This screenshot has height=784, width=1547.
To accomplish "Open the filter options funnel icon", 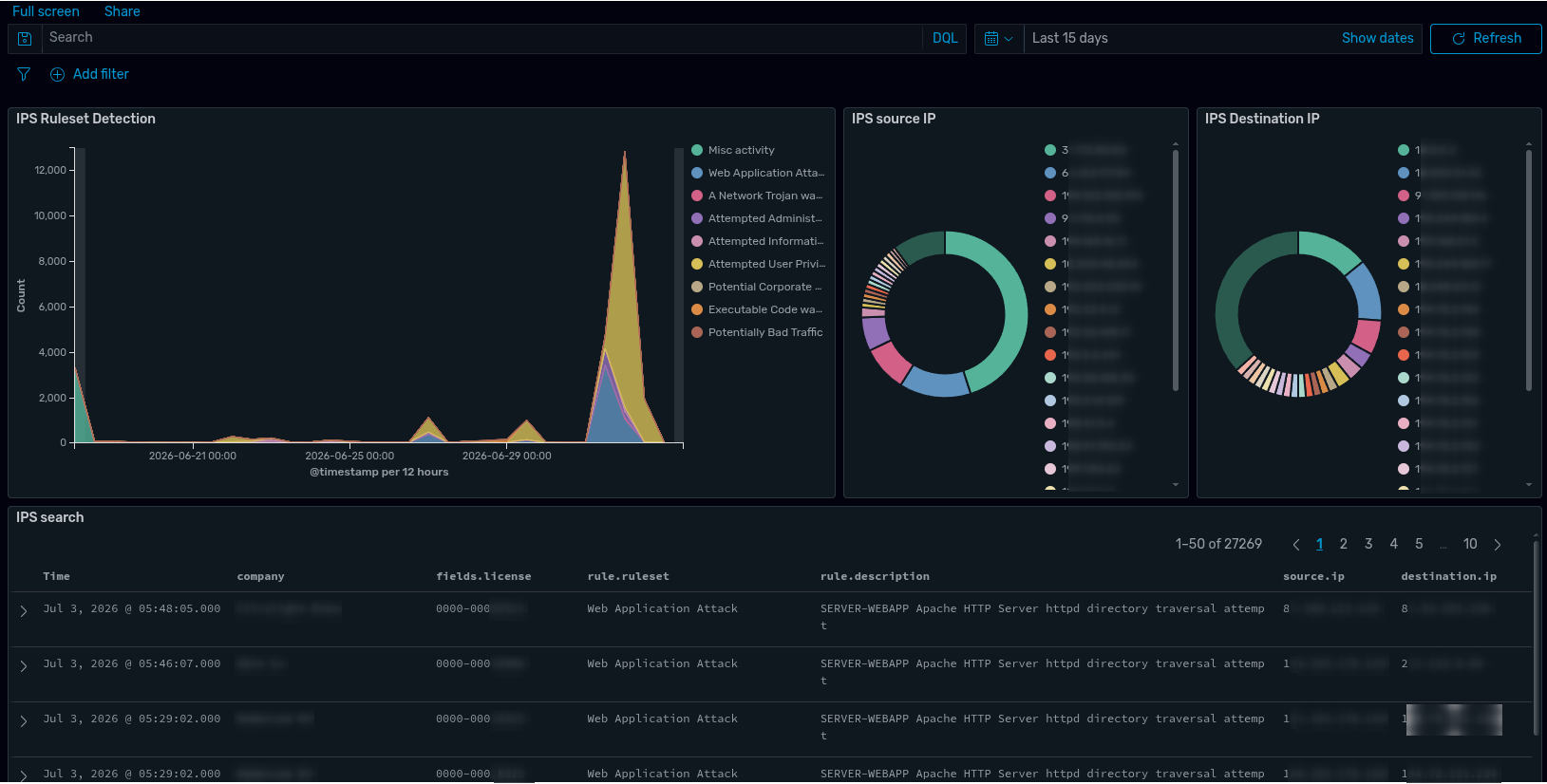I will click(x=24, y=74).
